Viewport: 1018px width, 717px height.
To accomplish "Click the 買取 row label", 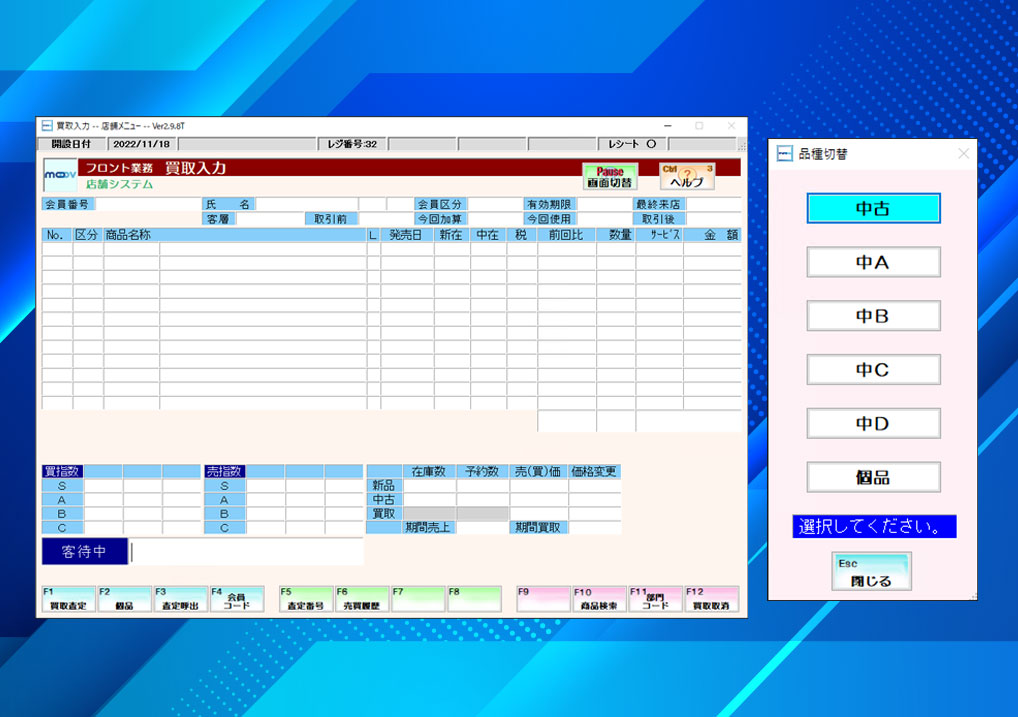I will pos(384,514).
